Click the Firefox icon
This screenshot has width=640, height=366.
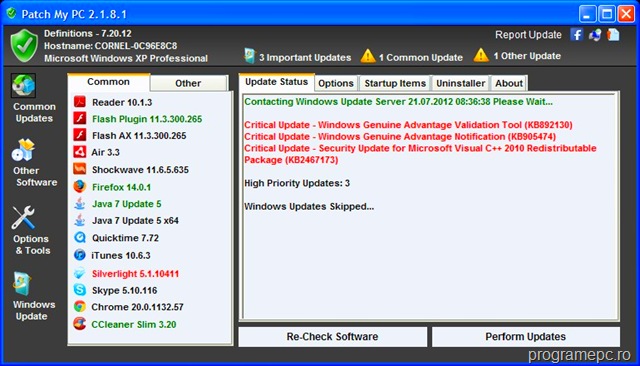(80, 186)
